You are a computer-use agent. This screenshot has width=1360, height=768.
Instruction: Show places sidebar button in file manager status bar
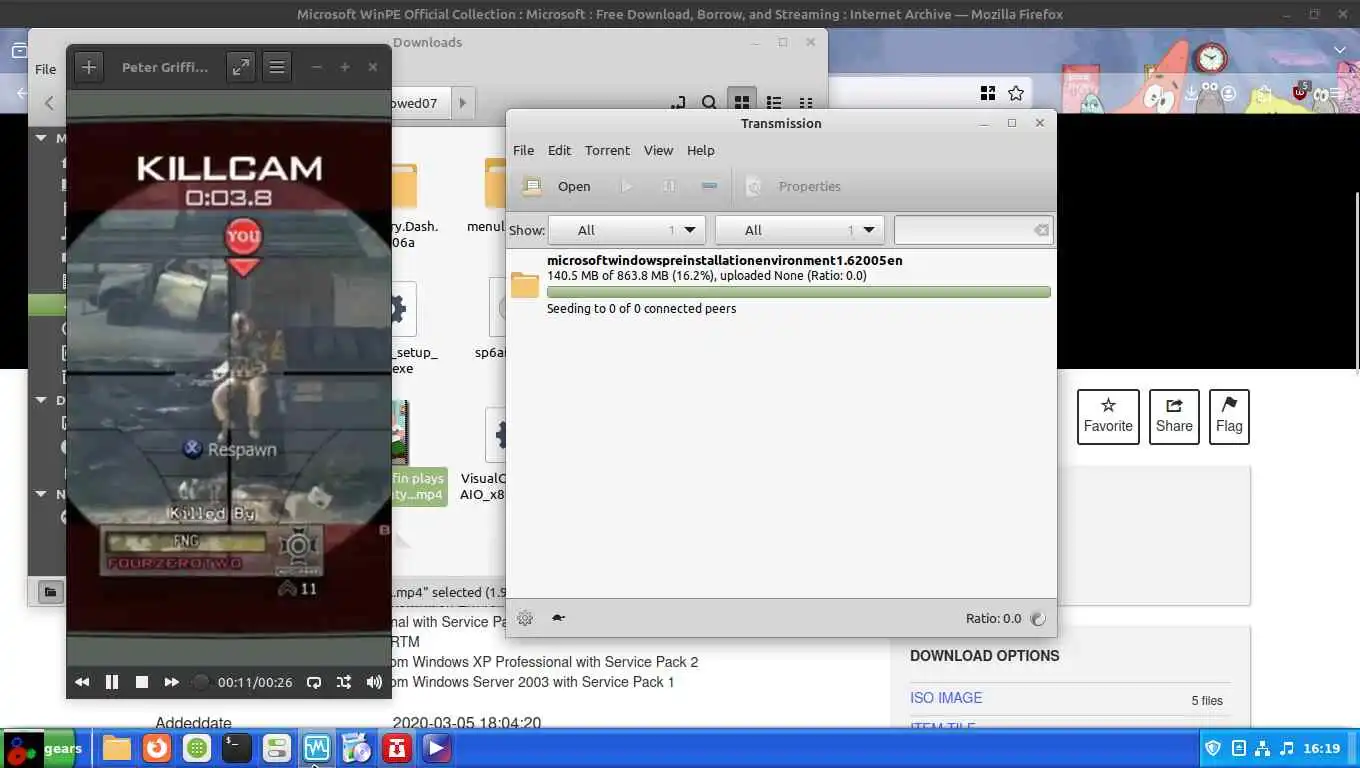pyautogui.click(x=50, y=592)
